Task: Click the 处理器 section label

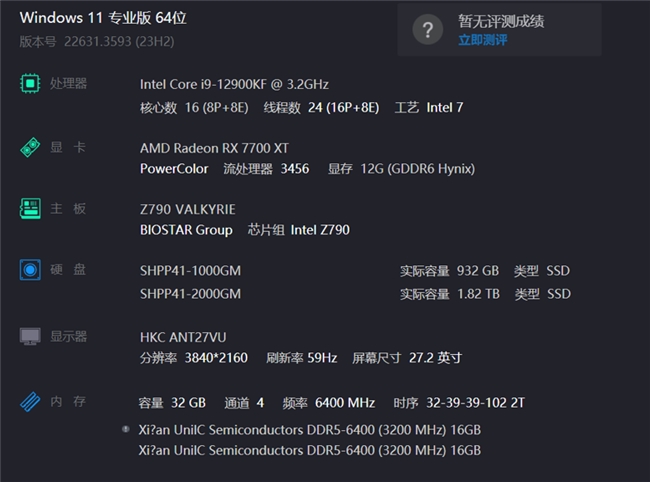Action: [68, 83]
